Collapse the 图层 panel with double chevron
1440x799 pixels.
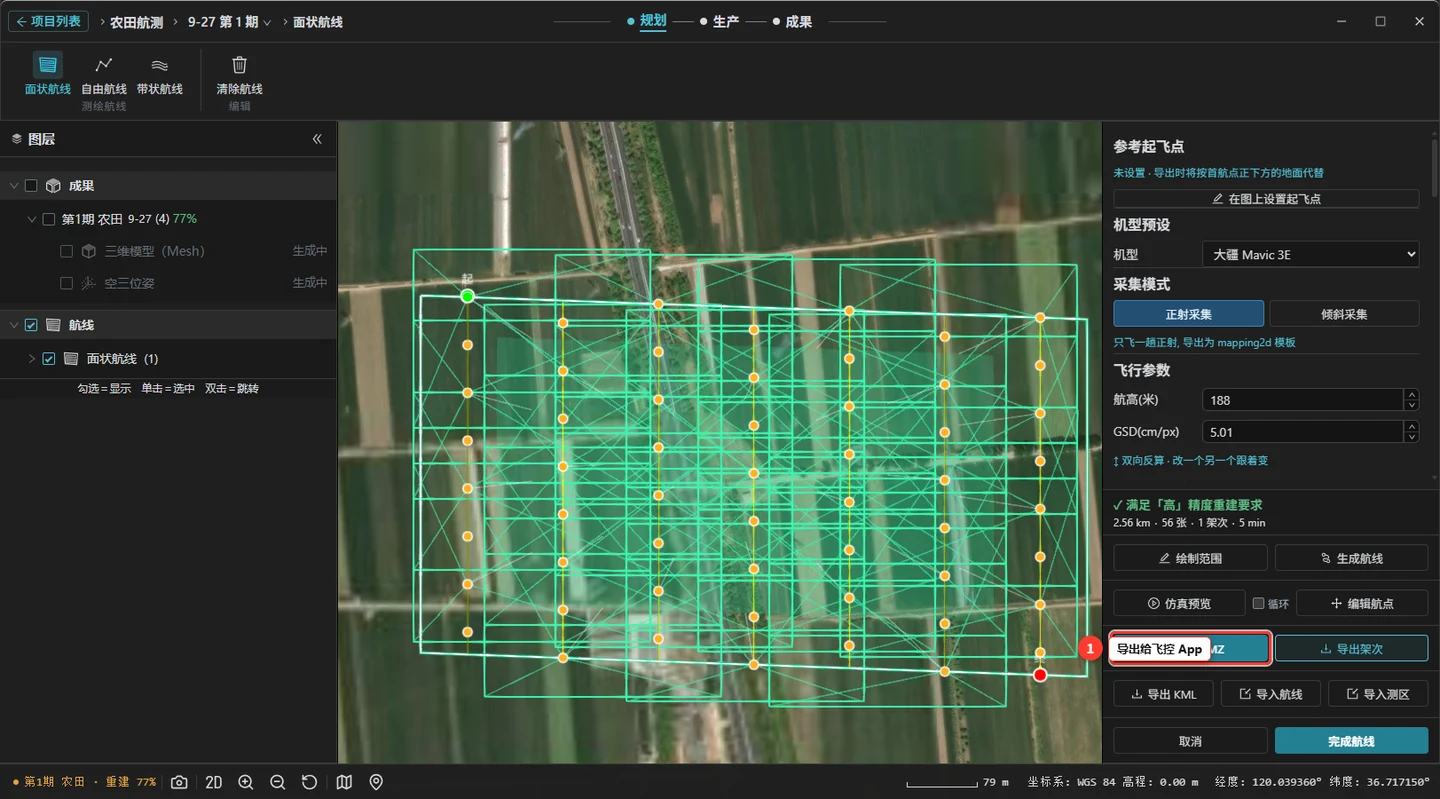[317, 139]
